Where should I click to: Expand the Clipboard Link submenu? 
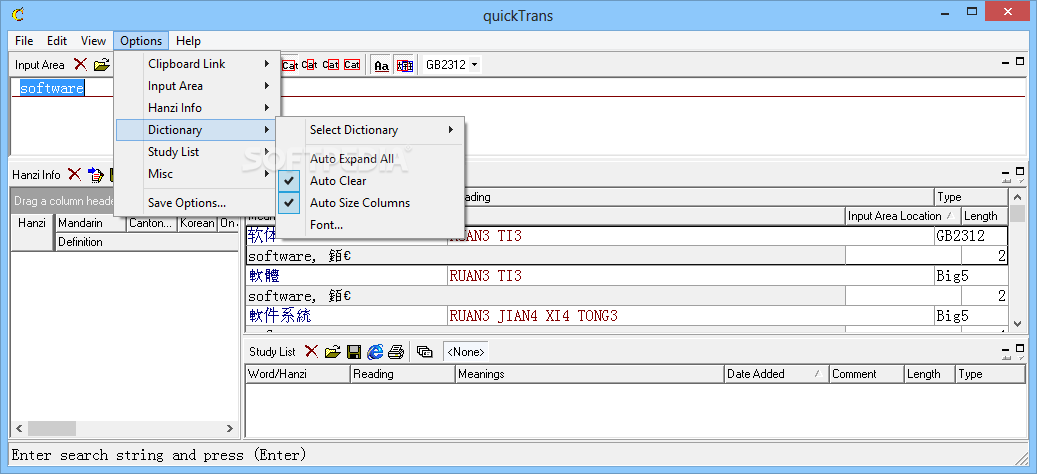tap(197, 64)
